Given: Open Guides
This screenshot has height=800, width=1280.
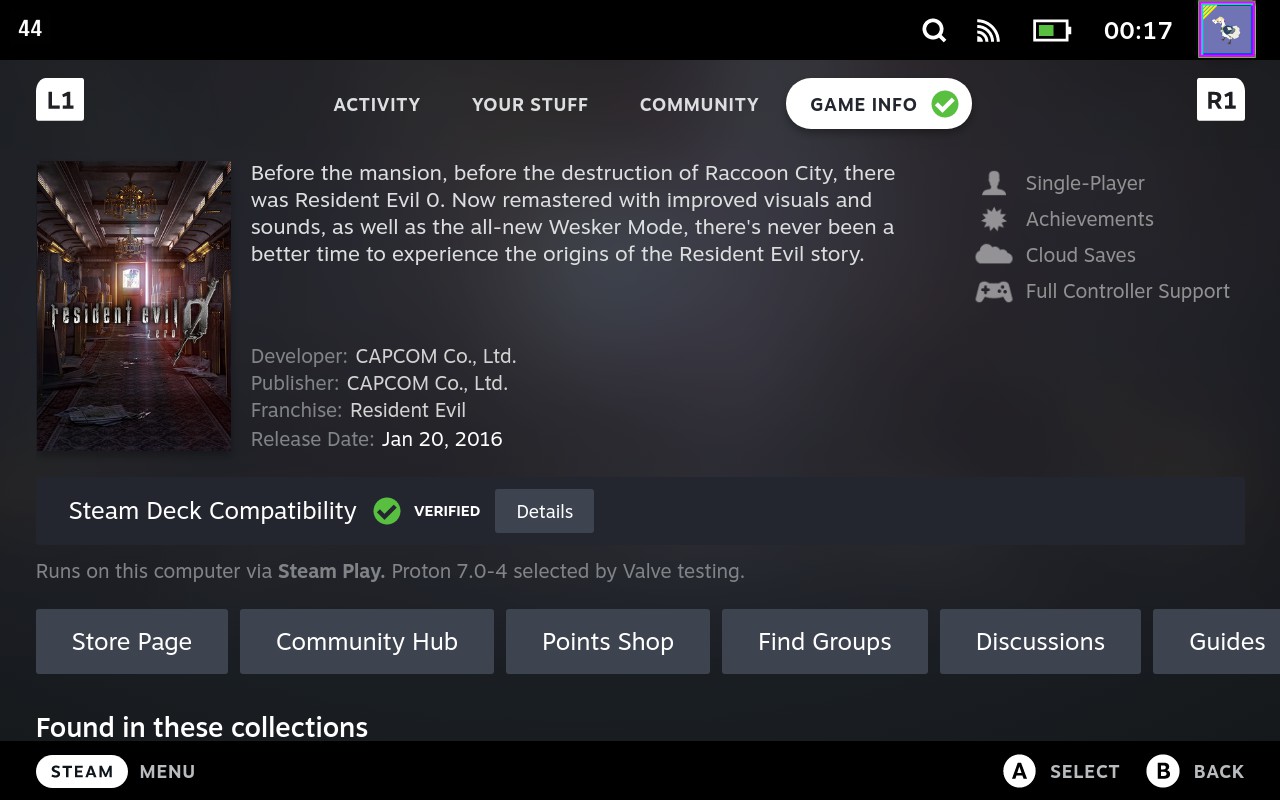Looking at the screenshot, I should (1217, 641).
